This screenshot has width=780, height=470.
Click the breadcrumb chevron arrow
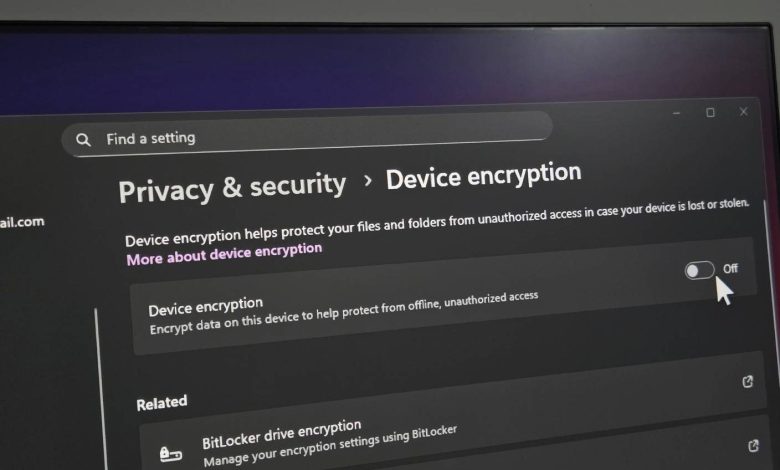(368, 181)
